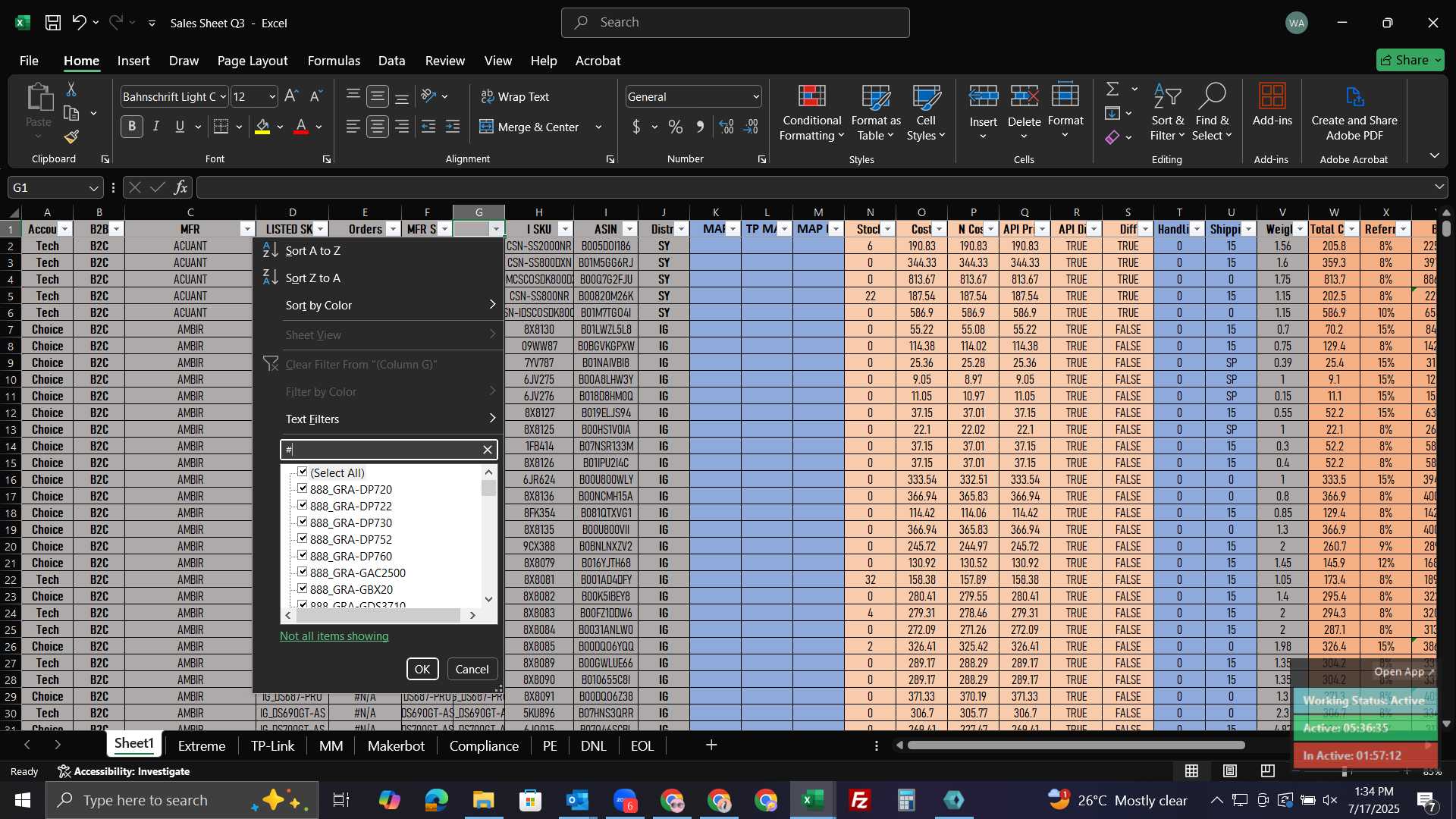
Task: Uncheck 888_GRA-DP730 in filter list
Action: [x=303, y=522]
